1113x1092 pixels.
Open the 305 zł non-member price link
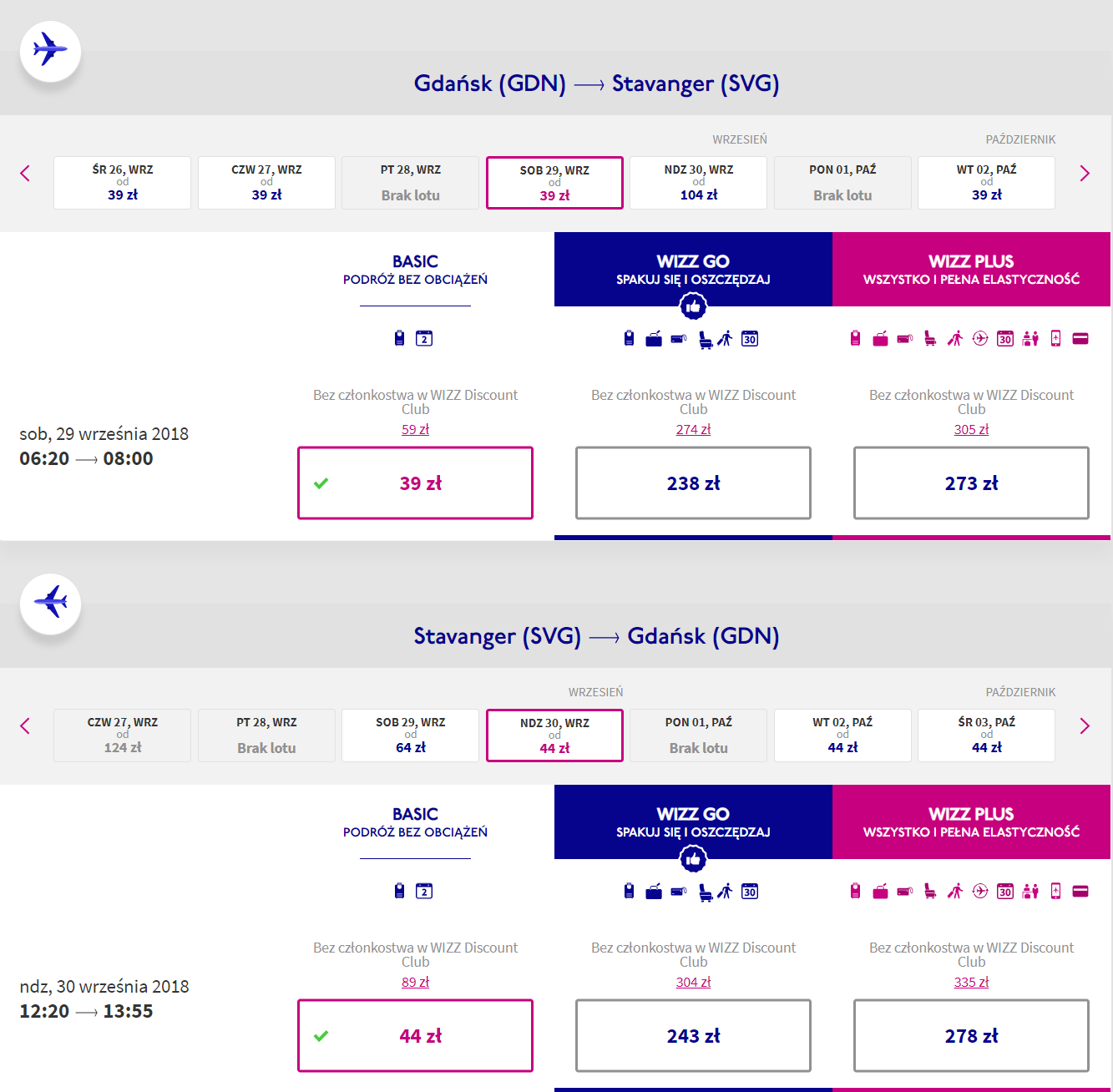coord(971,429)
